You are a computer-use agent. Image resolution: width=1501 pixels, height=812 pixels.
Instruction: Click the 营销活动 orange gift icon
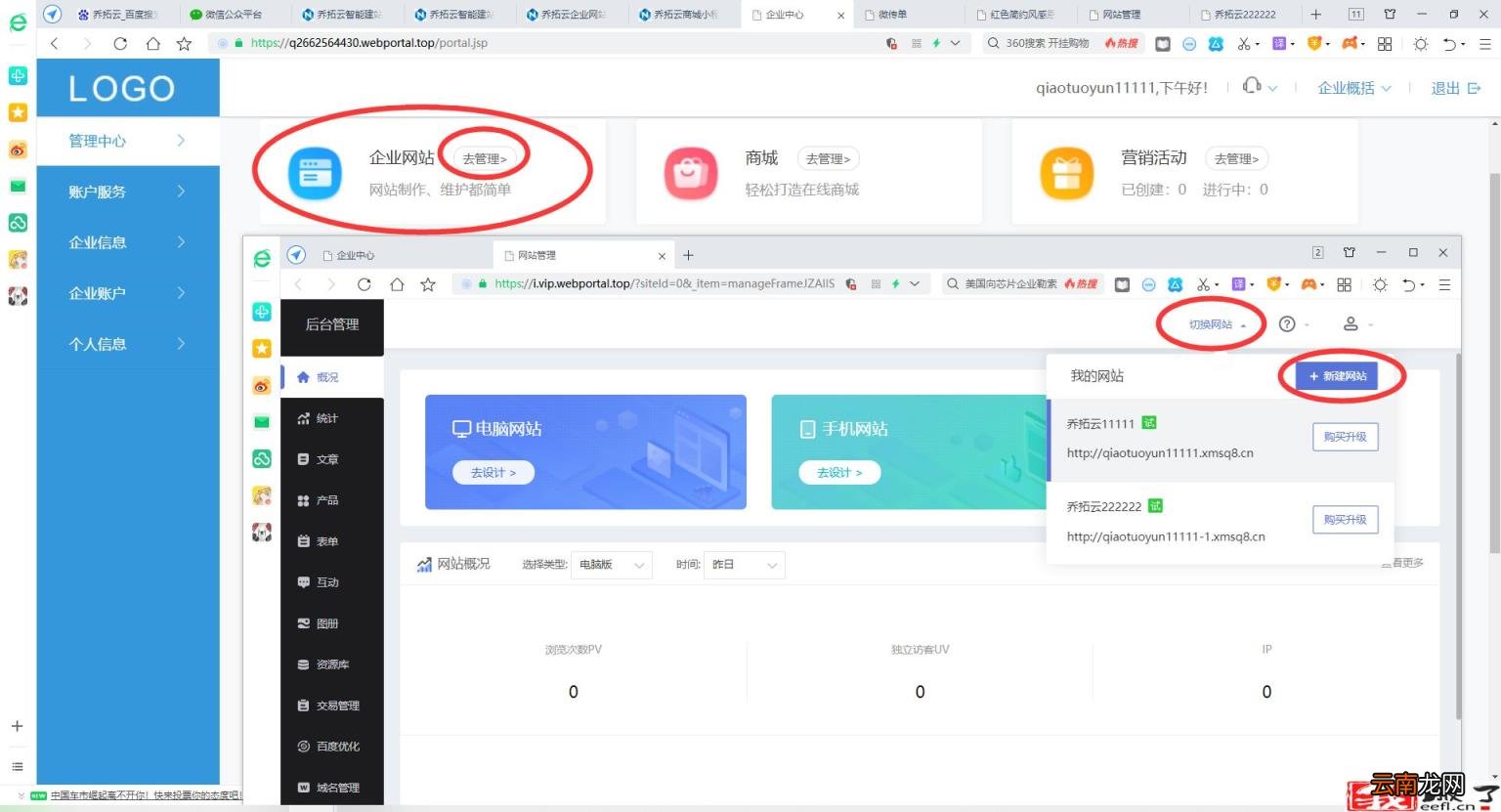click(x=1067, y=174)
